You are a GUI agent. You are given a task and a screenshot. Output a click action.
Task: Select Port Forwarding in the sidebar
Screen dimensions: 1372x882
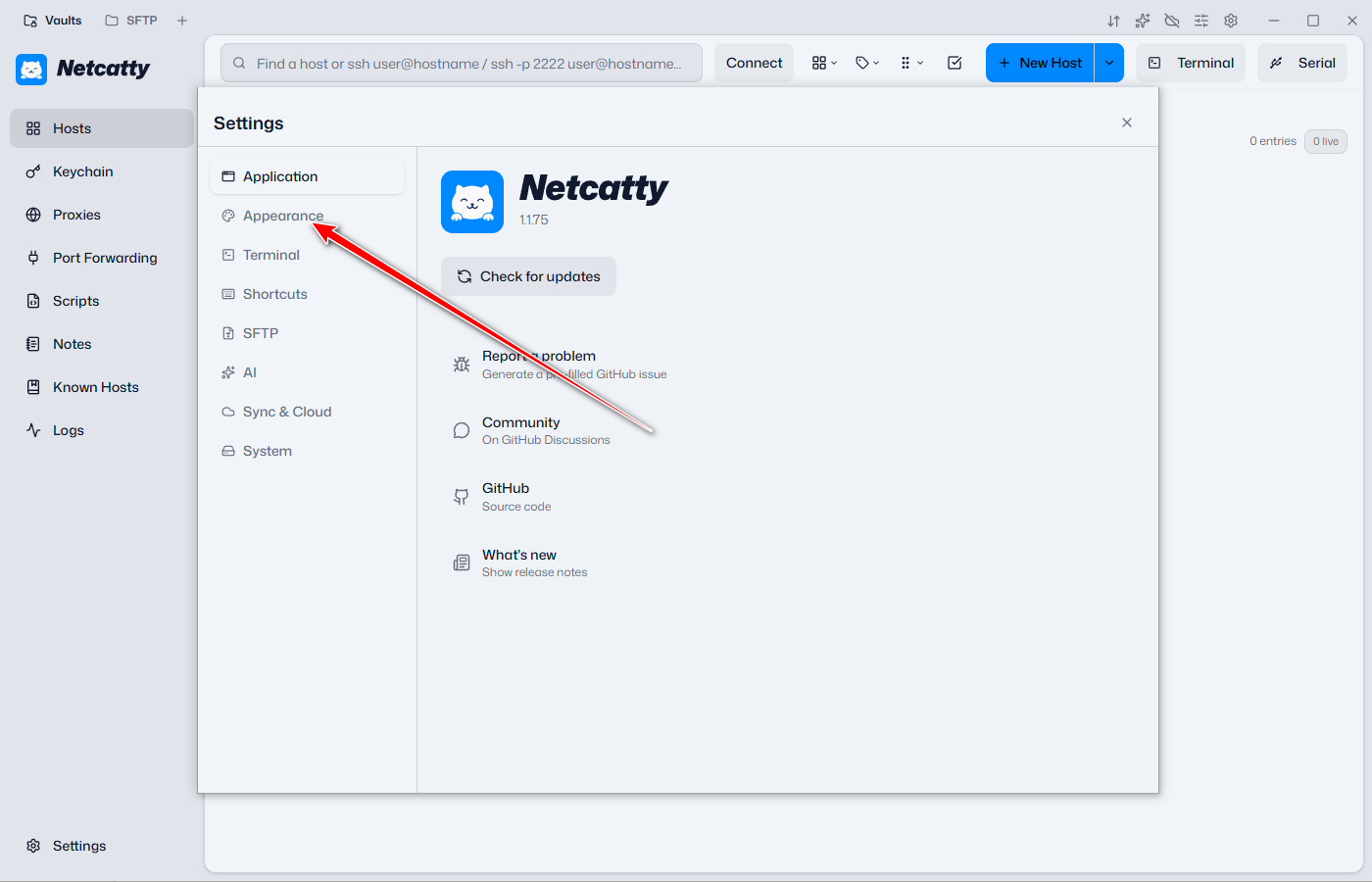[102, 258]
